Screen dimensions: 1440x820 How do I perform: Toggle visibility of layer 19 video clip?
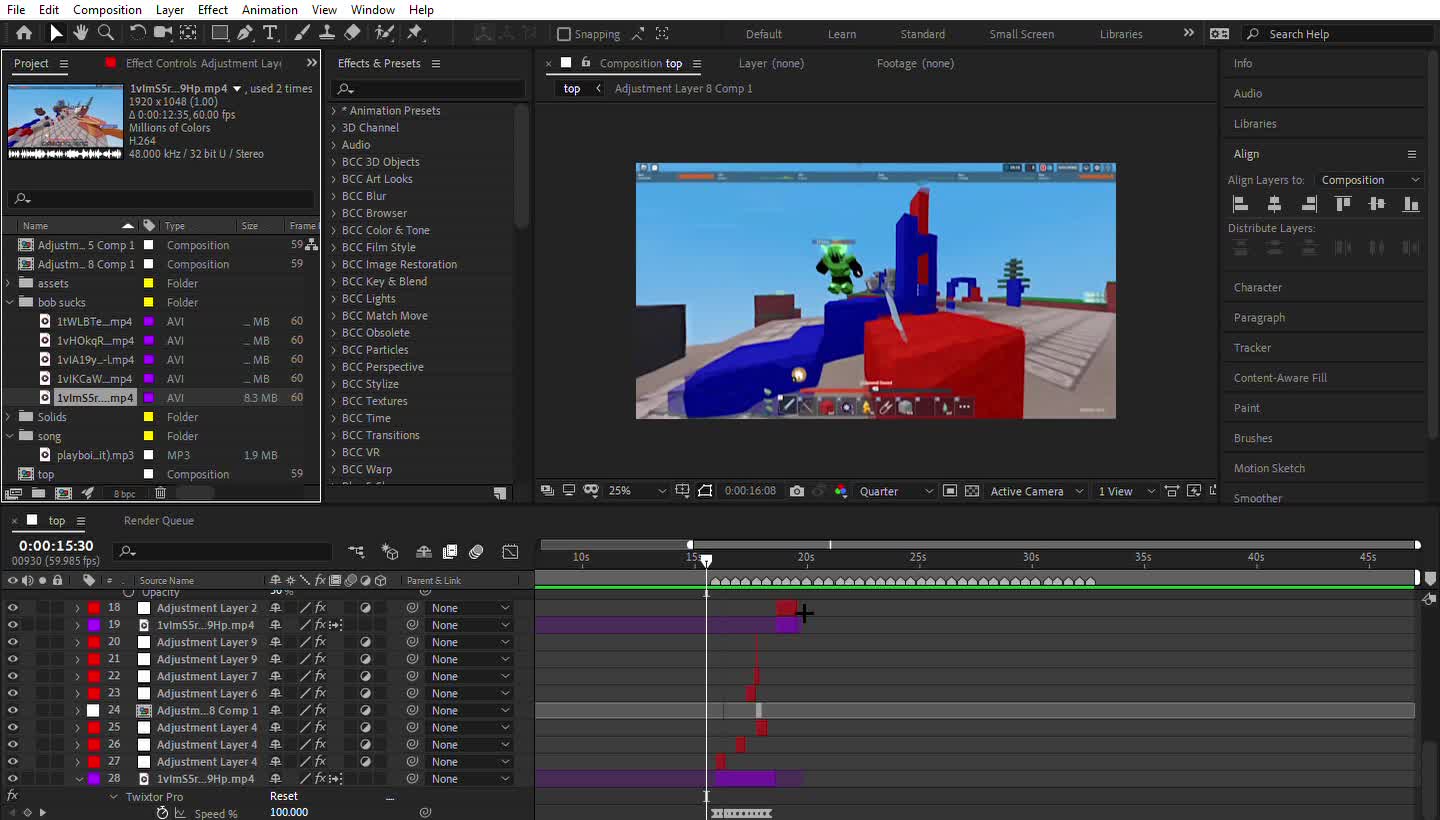click(12, 625)
